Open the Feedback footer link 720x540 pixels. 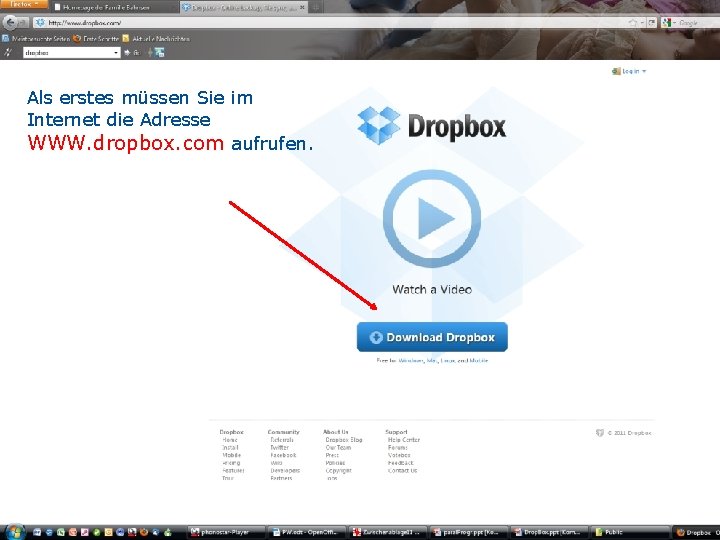pyautogui.click(x=400, y=463)
